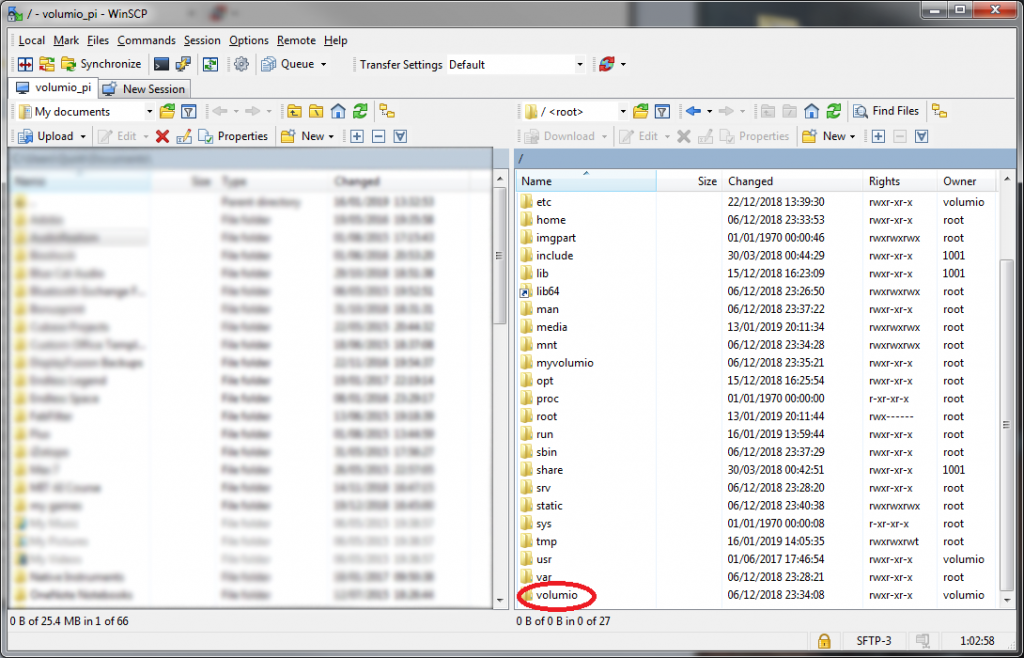
Task: Go to local parent directory icon
Action: pos(295,112)
